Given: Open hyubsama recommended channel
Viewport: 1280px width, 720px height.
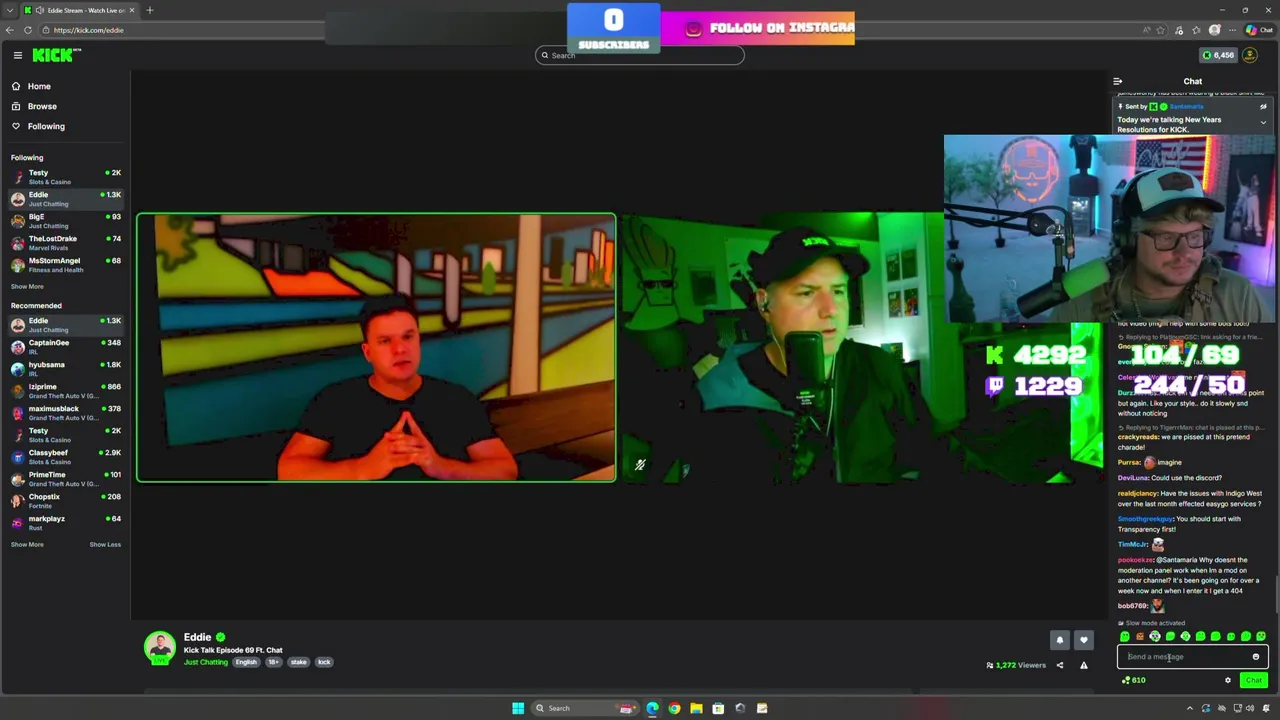Looking at the screenshot, I should pos(66,369).
